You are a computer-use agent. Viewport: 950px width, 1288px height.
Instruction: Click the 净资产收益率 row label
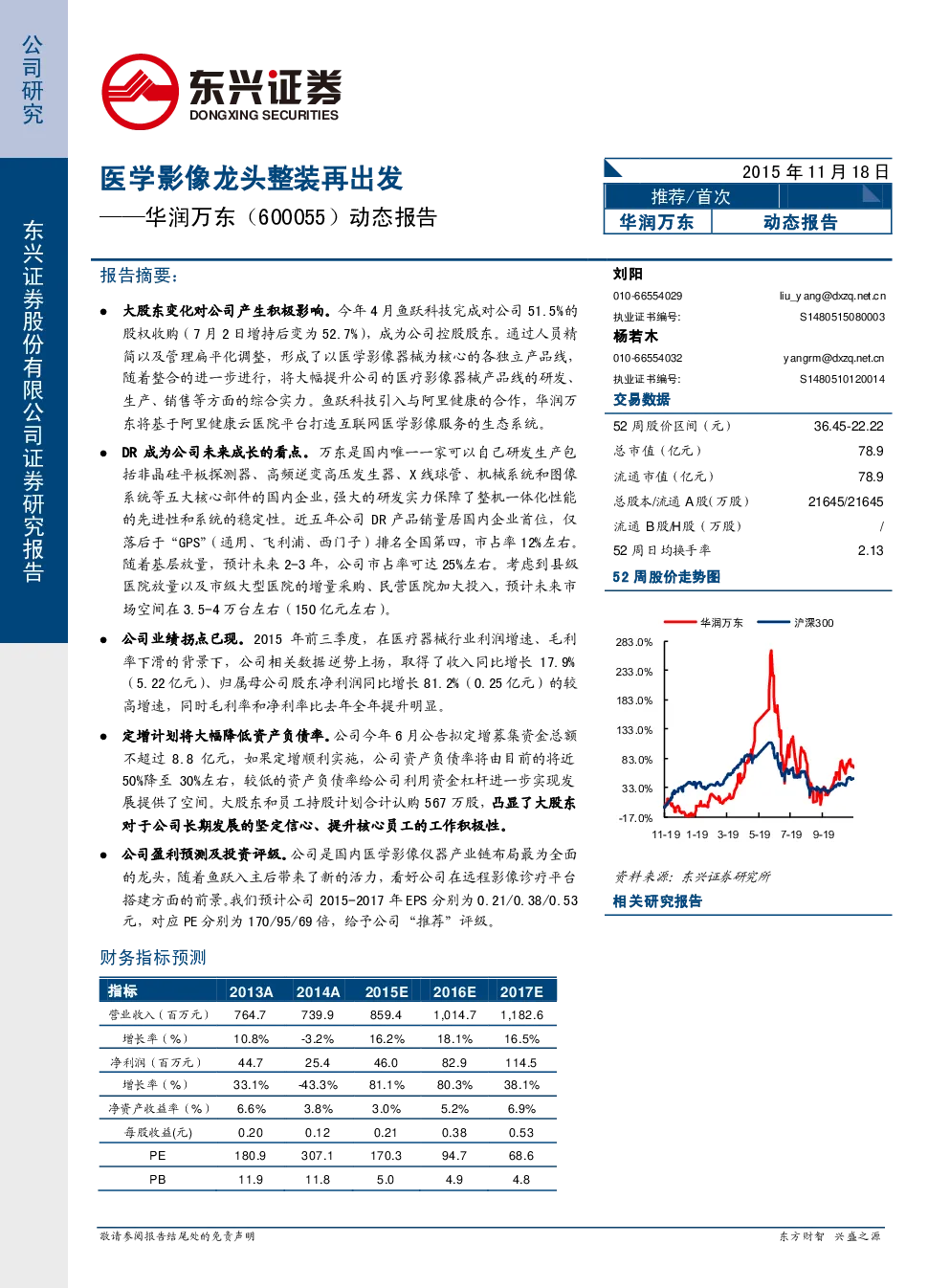tap(159, 1109)
